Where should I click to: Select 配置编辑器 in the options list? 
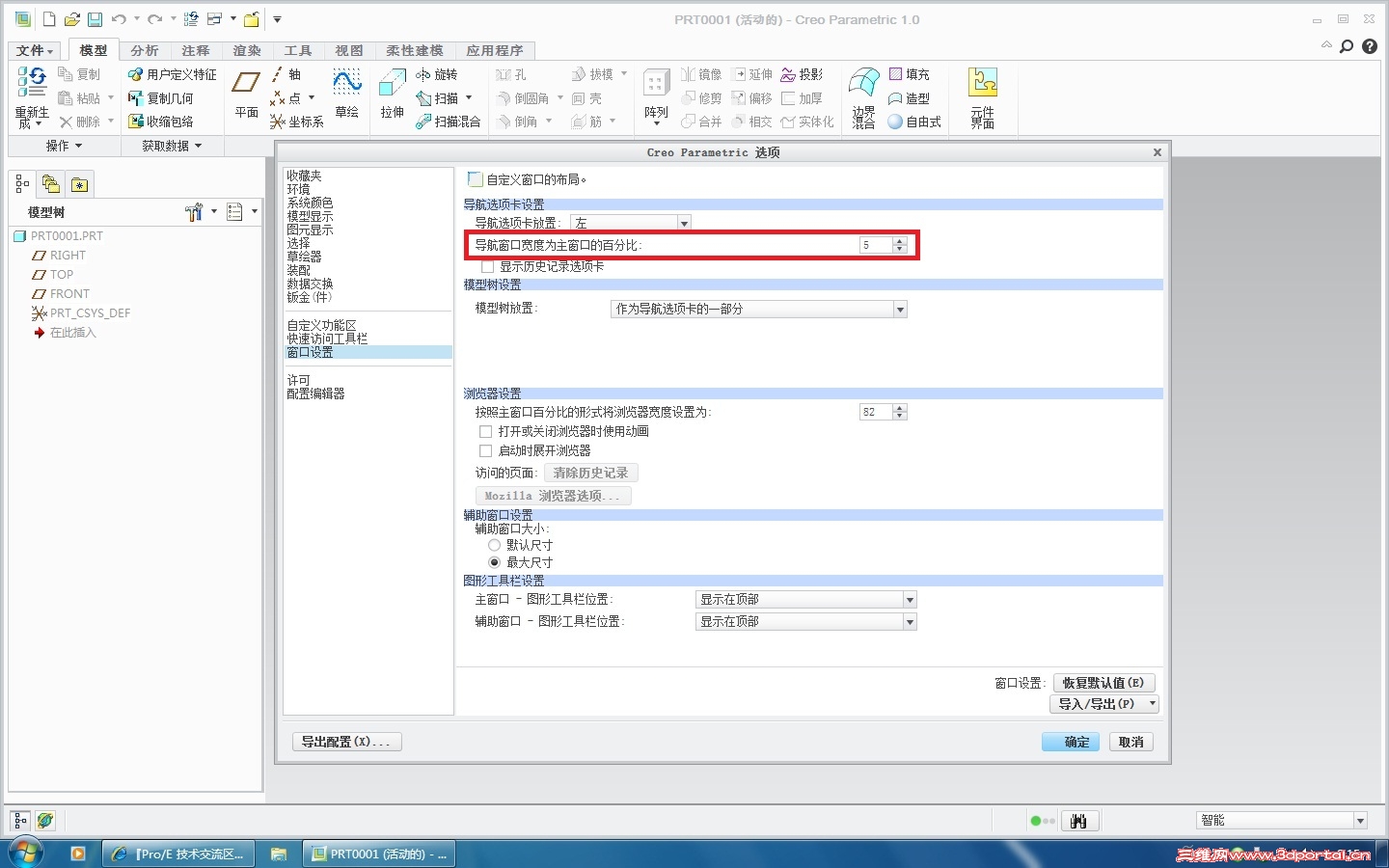[x=315, y=393]
